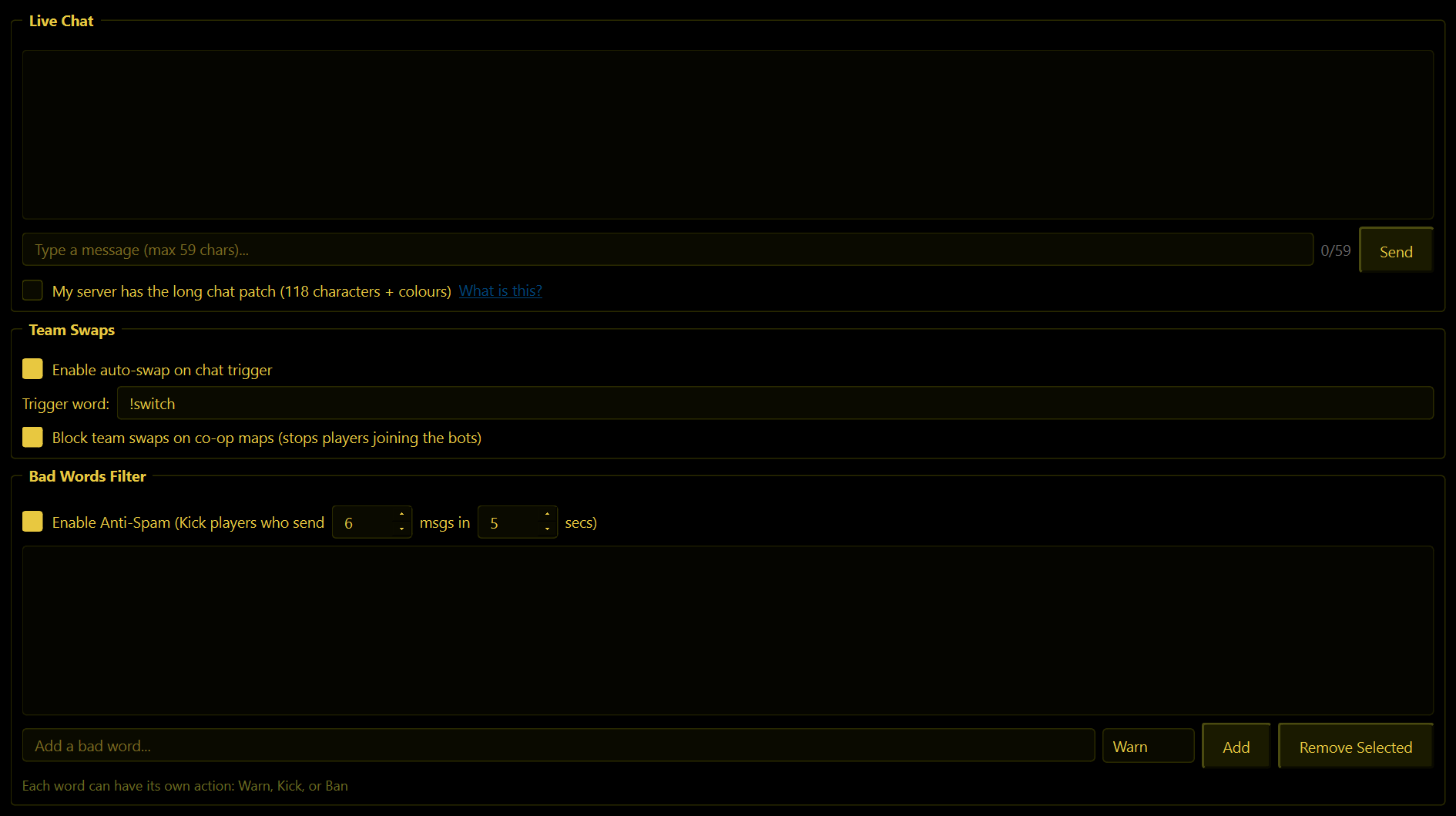Open the "What is this?" link
The width and height of the screenshot is (1456, 816).
[x=501, y=290]
